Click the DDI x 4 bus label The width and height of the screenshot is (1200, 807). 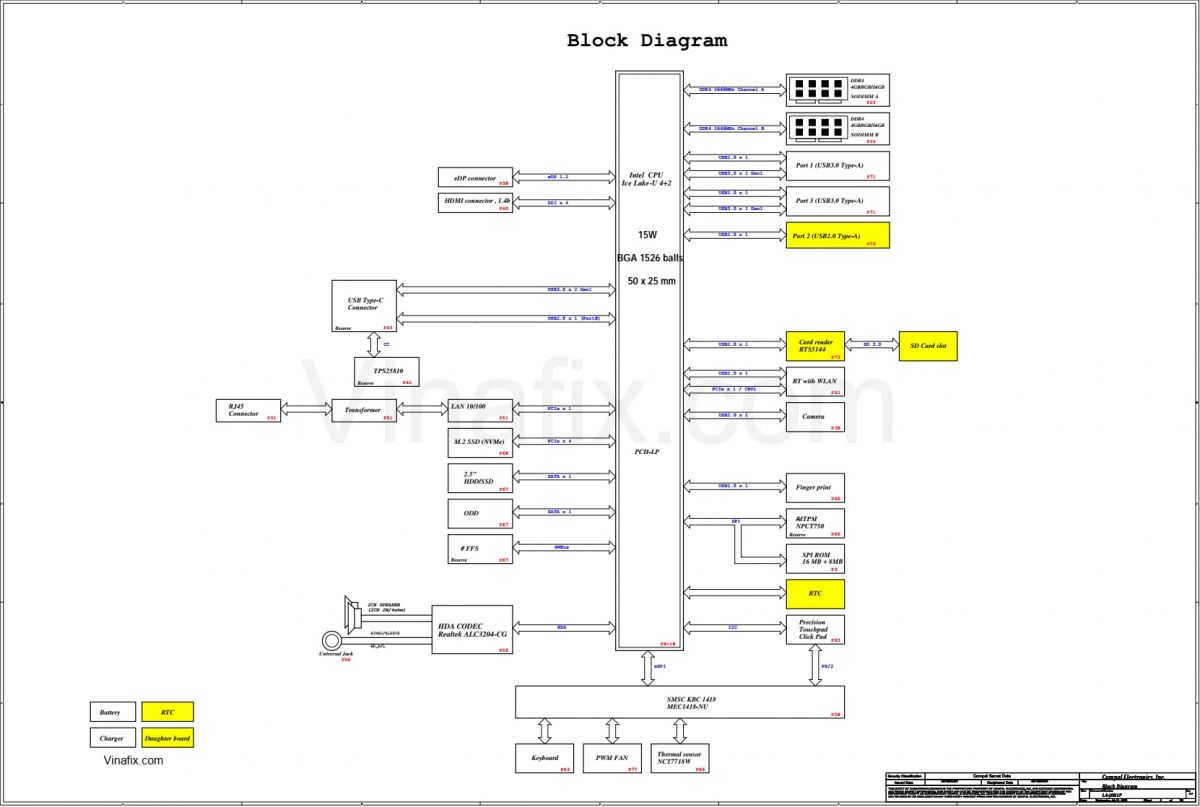pos(558,202)
